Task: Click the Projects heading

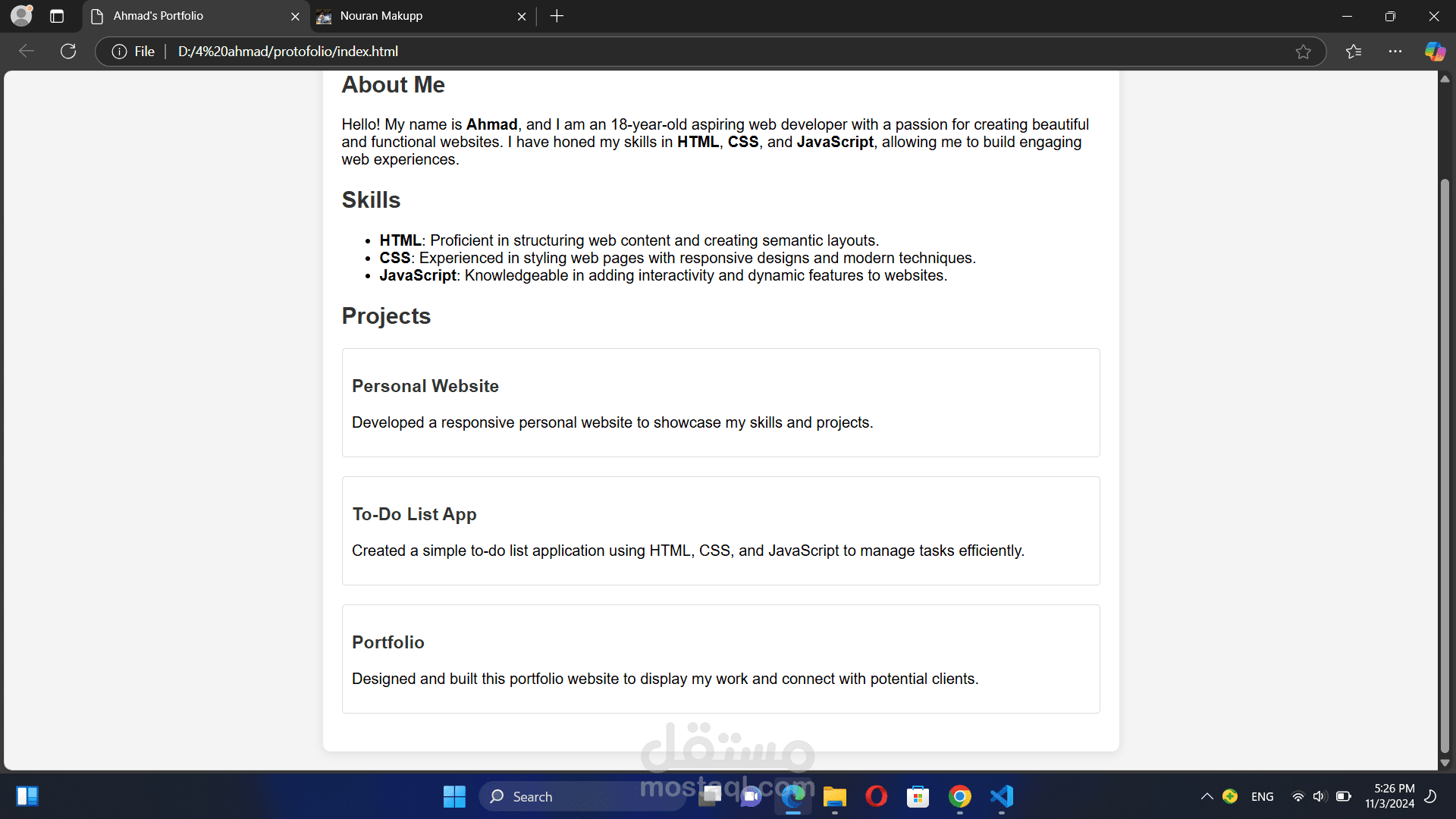Action: point(386,316)
